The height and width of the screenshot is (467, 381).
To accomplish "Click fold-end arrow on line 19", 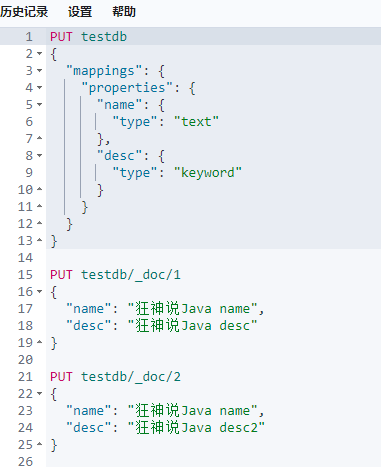I will [40, 342].
